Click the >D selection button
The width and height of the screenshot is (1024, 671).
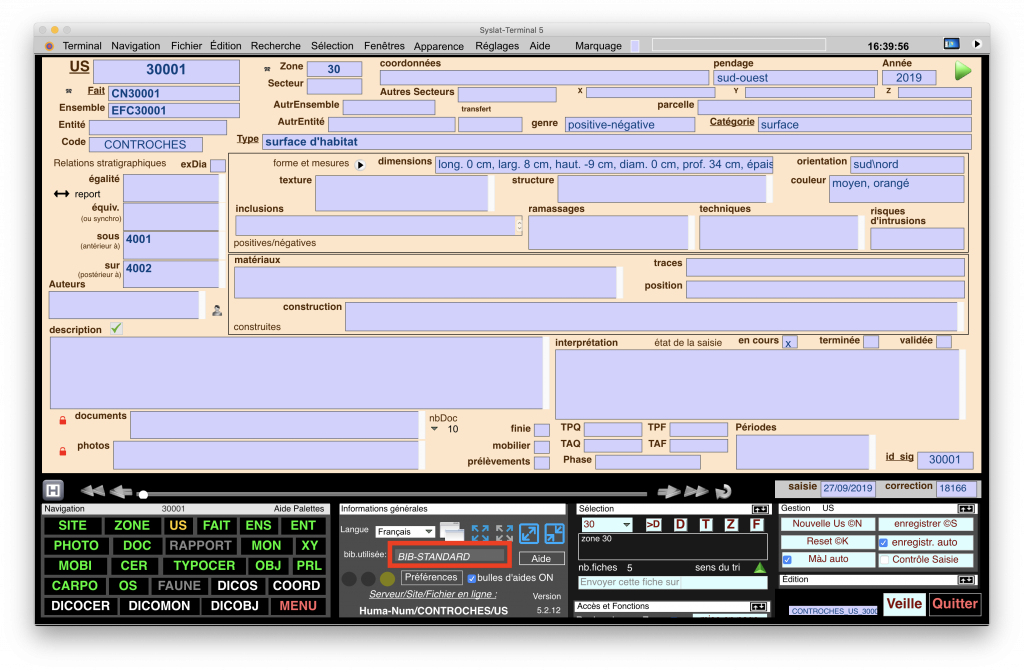653,524
